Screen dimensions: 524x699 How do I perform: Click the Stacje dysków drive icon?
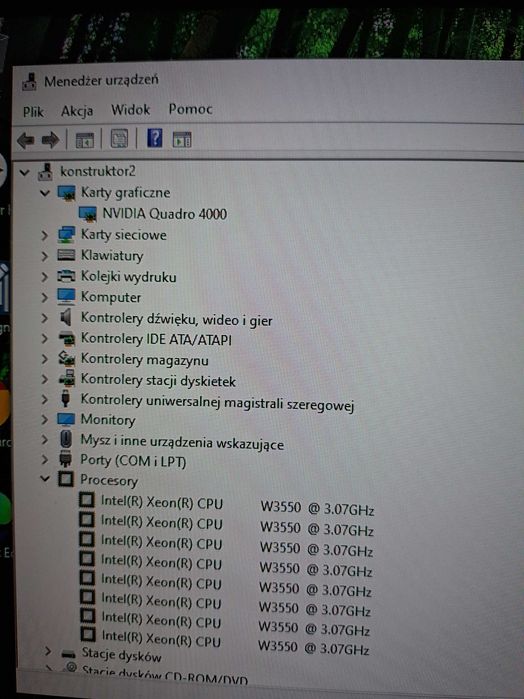69,654
